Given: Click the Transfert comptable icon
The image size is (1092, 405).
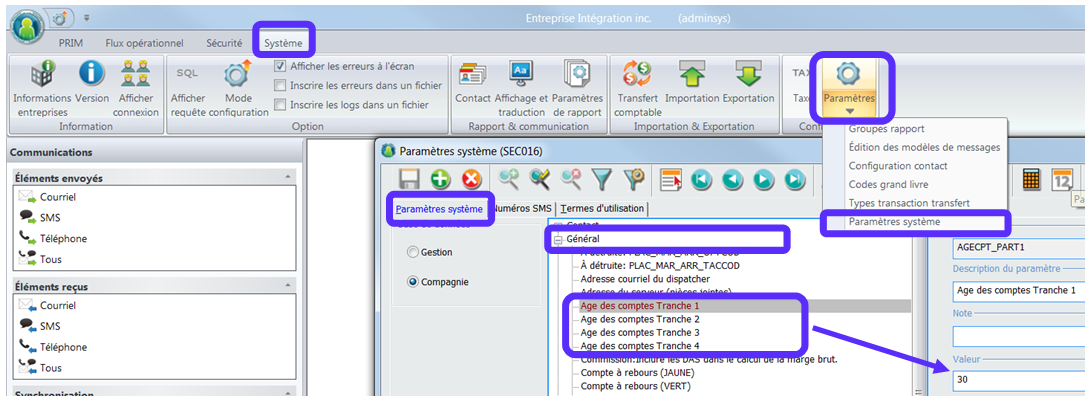Looking at the screenshot, I should 637,75.
